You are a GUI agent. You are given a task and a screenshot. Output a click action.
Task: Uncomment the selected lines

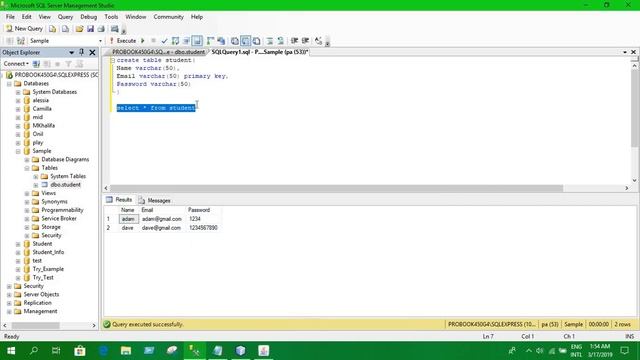280,41
